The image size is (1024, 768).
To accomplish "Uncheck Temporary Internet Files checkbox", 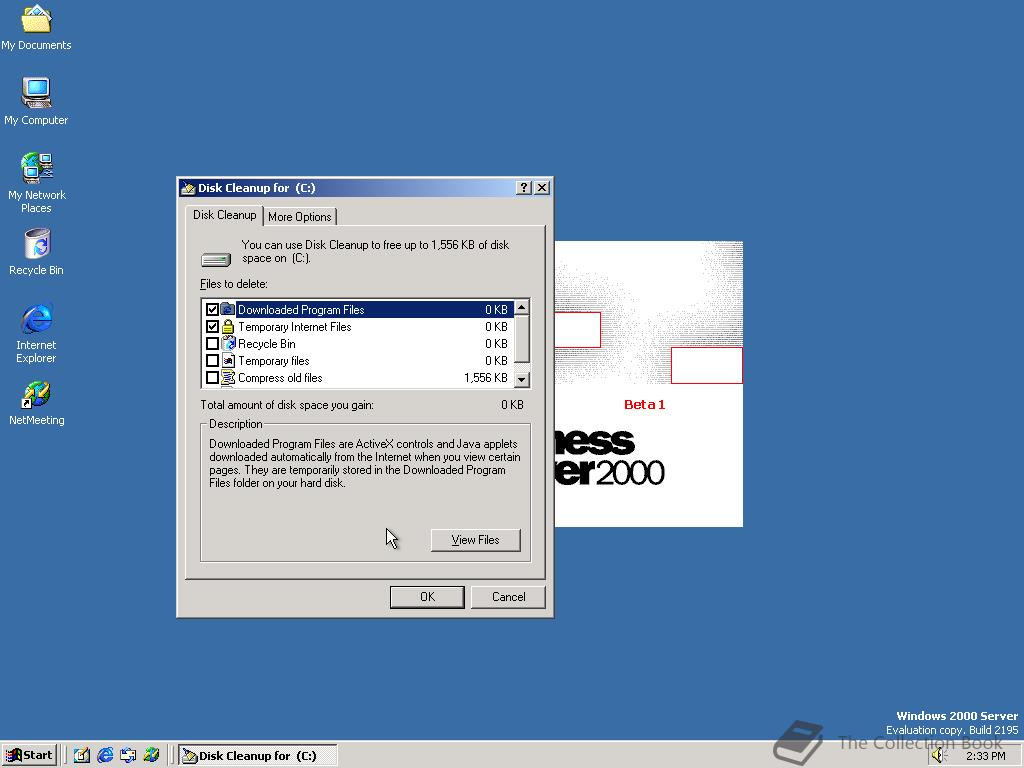I will (x=212, y=326).
